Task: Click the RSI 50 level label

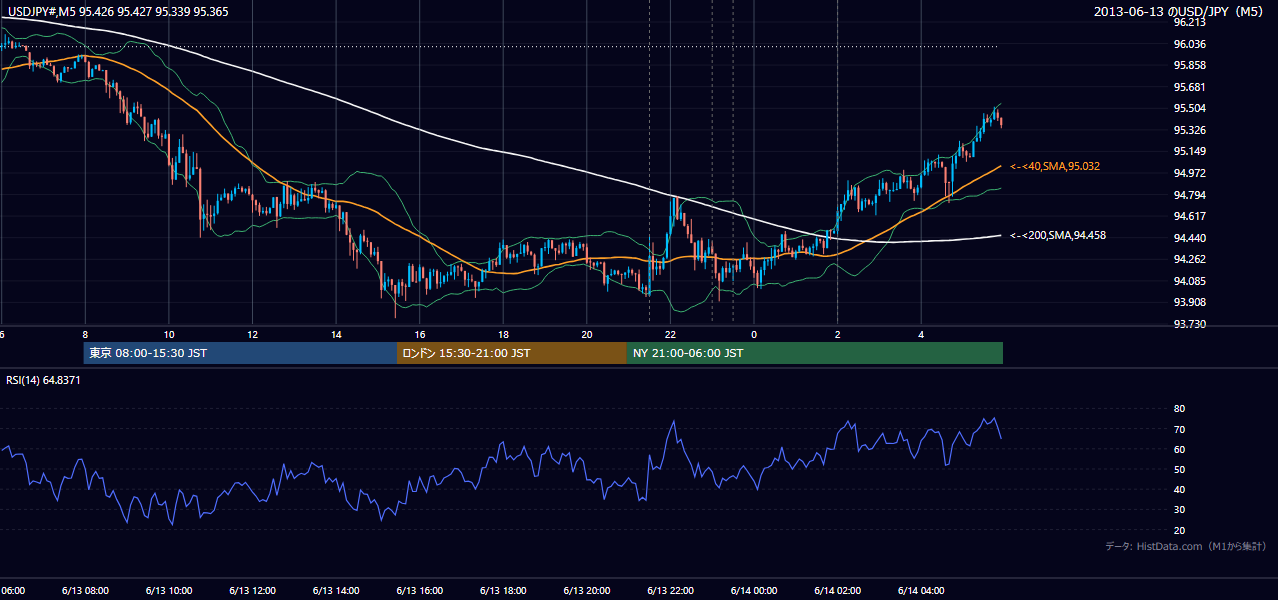Action: tap(1180, 469)
